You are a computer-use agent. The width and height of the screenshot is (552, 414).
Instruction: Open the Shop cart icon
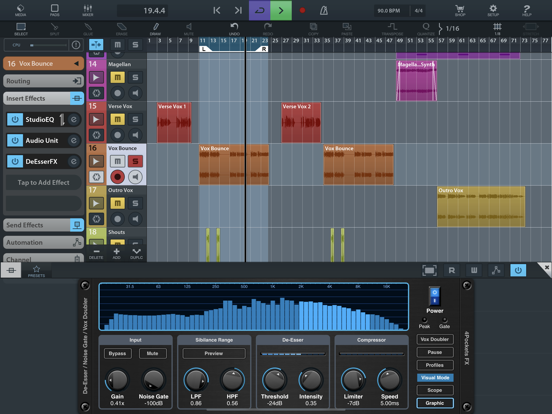460,10
